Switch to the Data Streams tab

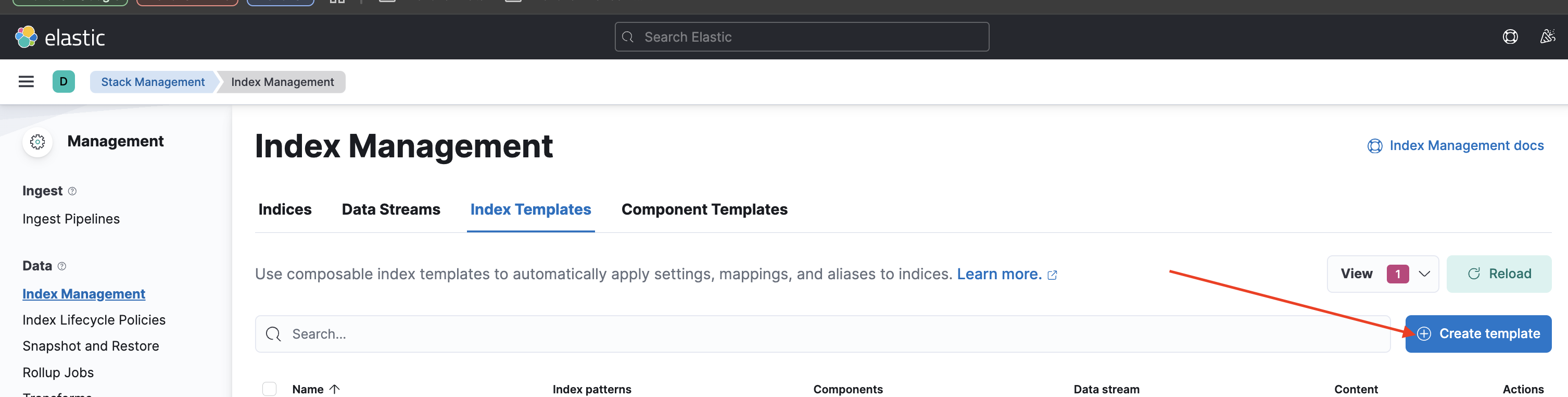[391, 209]
